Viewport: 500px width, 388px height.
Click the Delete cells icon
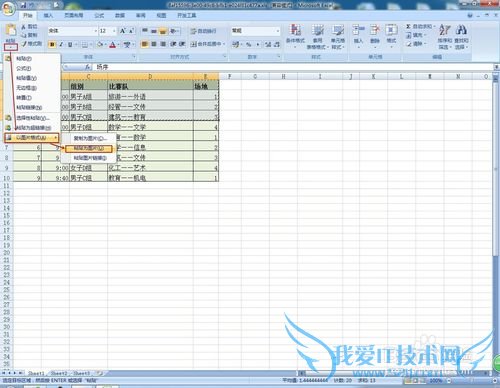[375, 30]
